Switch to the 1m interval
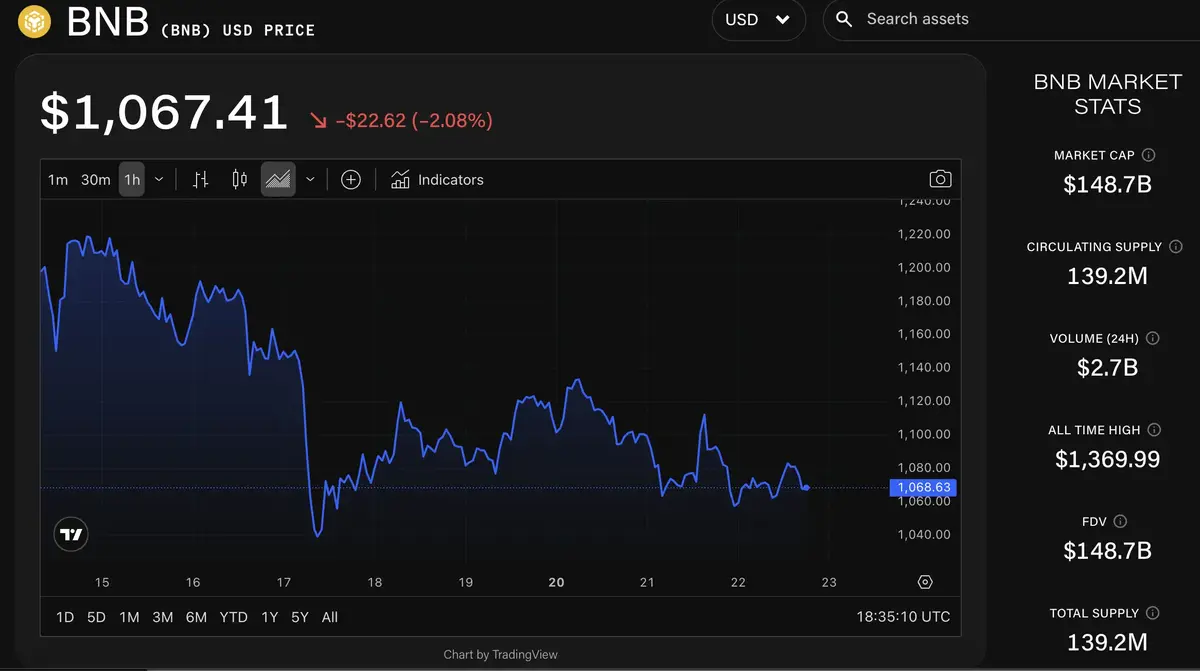Image resolution: width=1200 pixels, height=671 pixels. click(x=58, y=180)
